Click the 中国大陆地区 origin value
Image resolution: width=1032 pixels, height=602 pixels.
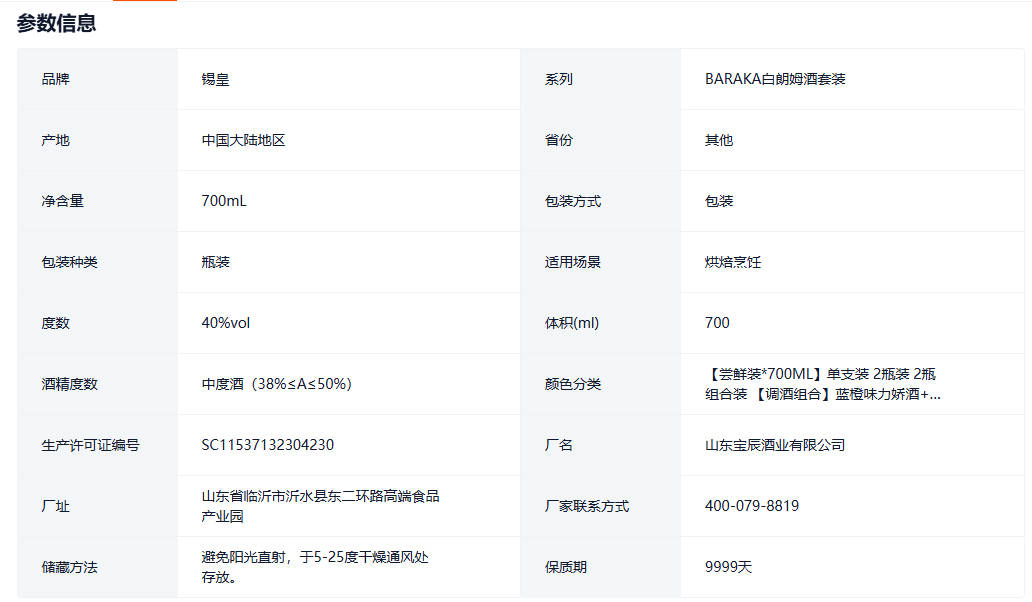(x=243, y=140)
